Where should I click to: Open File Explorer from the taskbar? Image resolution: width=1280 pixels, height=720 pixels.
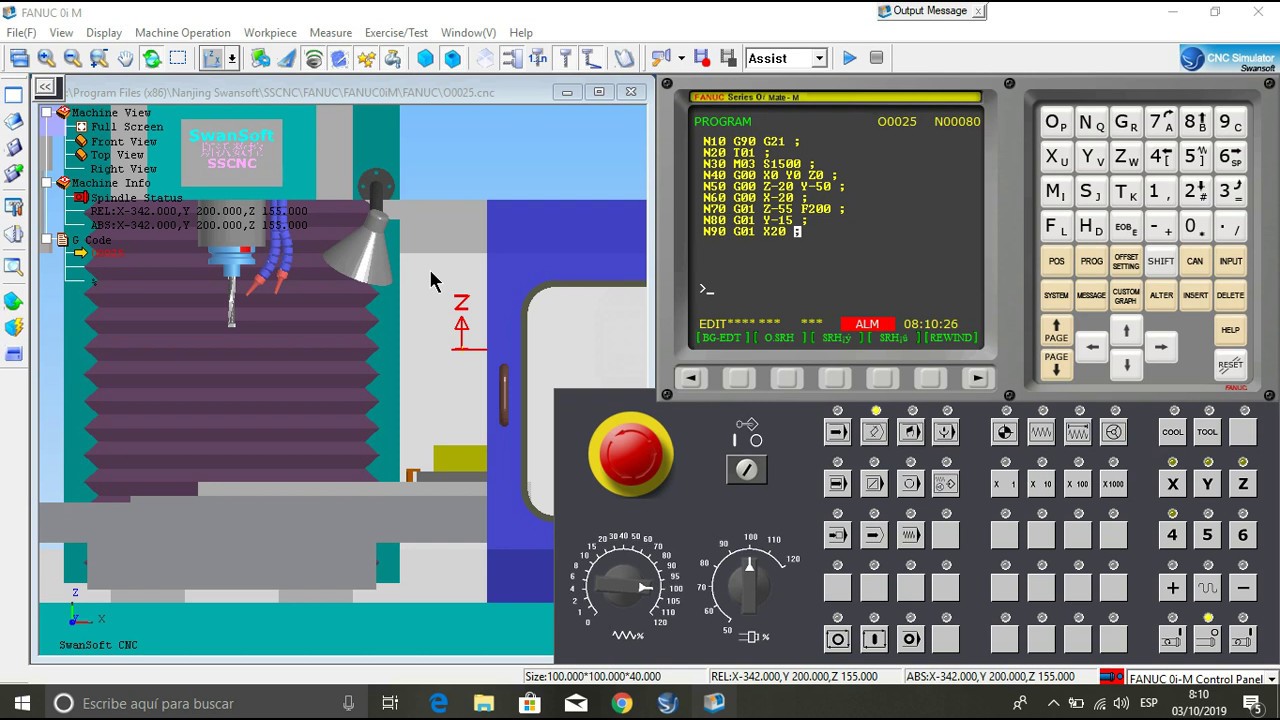point(483,704)
